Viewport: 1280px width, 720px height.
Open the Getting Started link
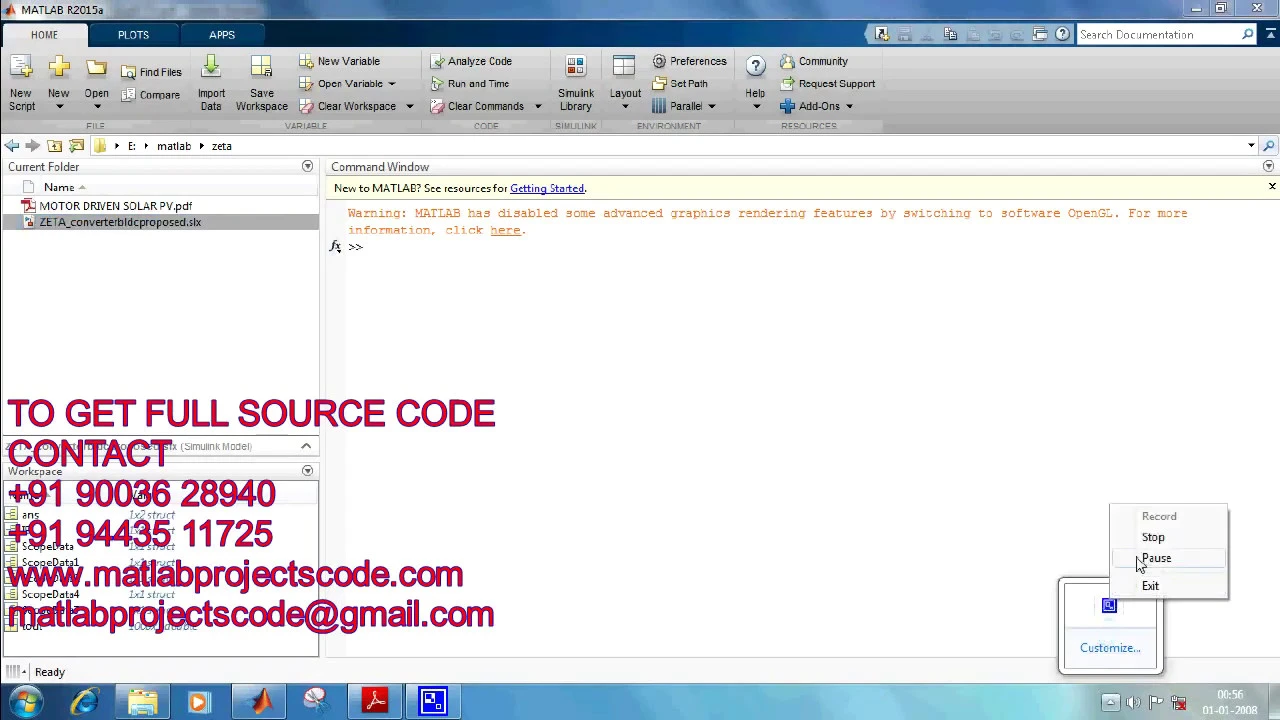(x=547, y=188)
